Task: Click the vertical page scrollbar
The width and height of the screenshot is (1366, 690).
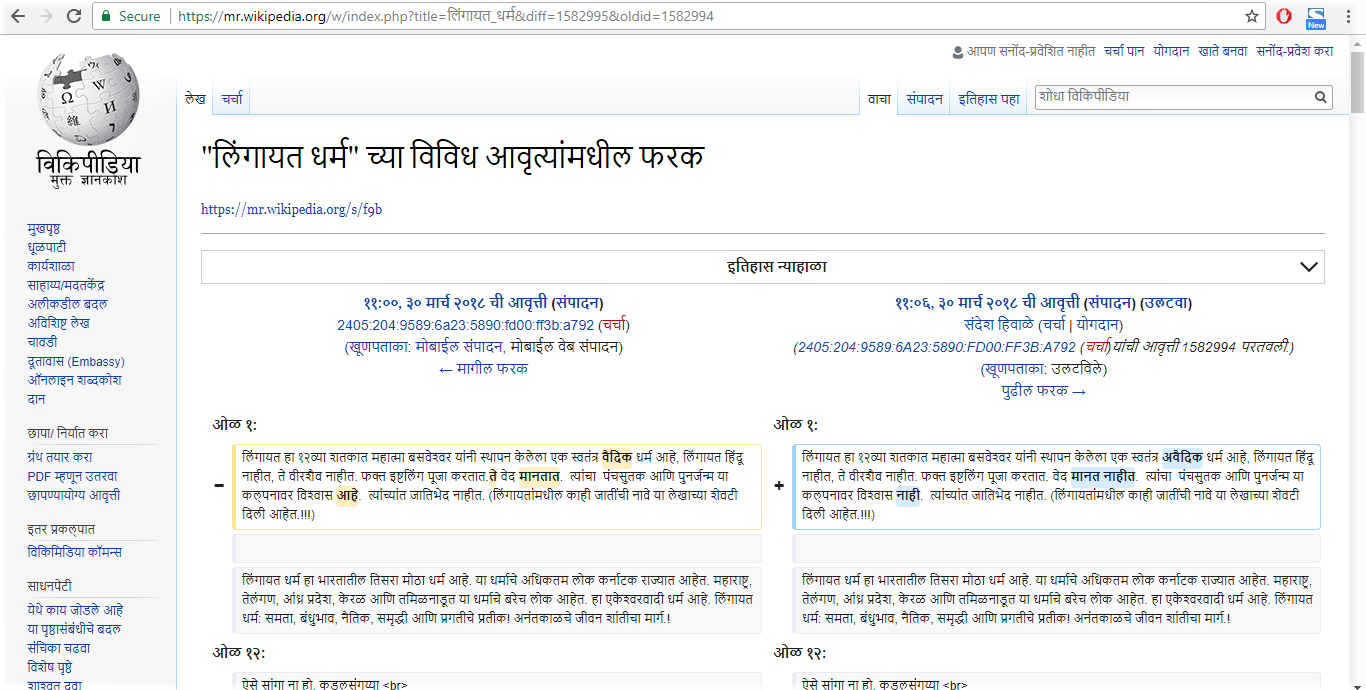Action: coord(1357,300)
